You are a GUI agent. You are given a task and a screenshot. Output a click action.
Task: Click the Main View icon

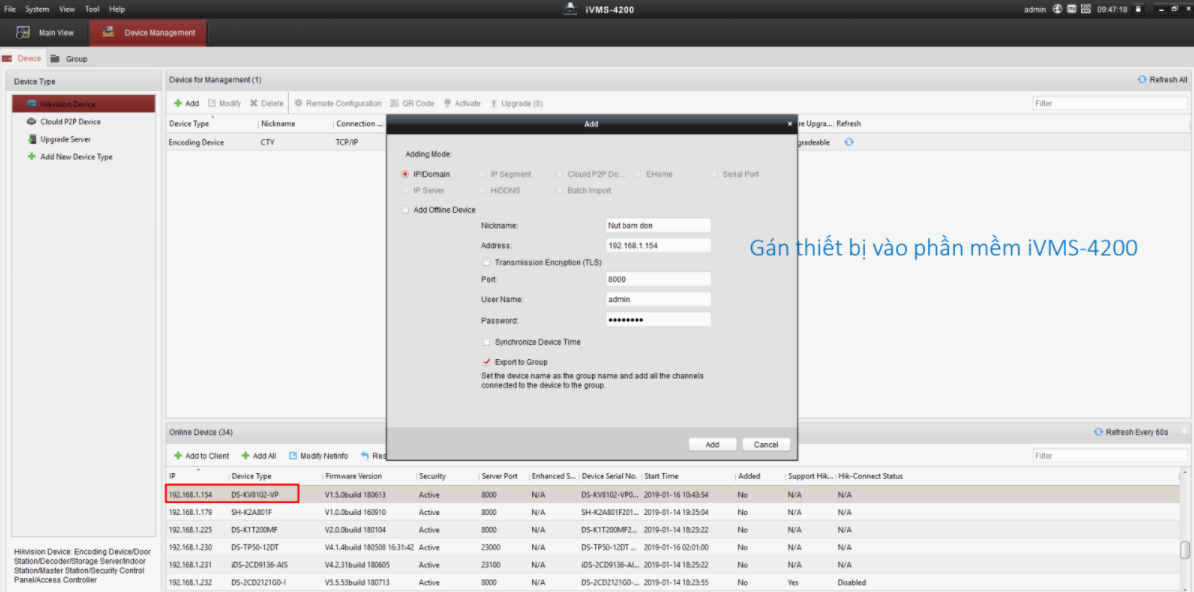point(23,32)
